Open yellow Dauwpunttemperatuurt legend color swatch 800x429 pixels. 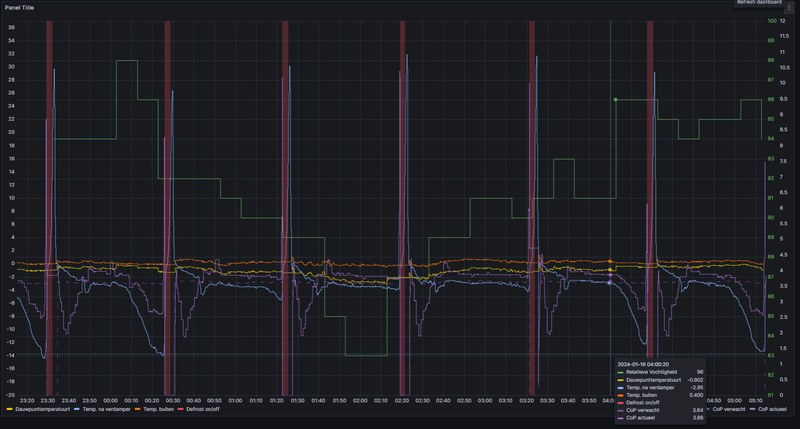(10, 409)
